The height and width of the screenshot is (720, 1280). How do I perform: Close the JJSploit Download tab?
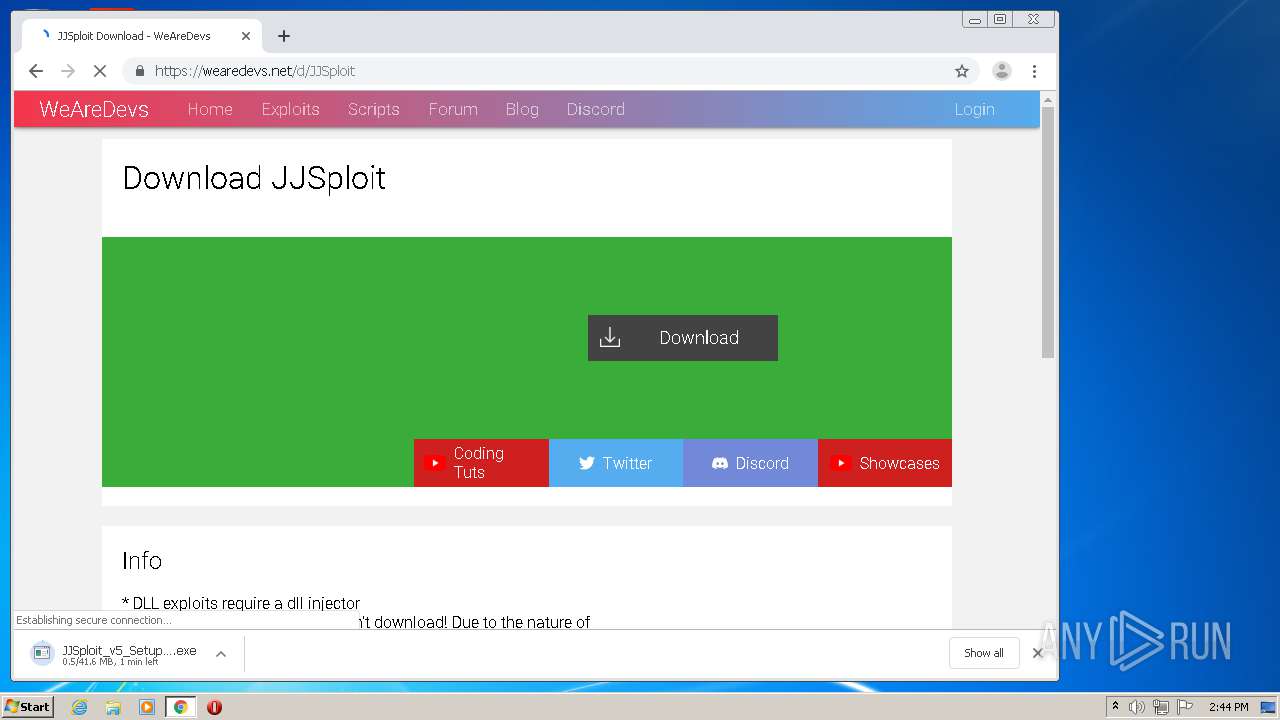point(246,36)
